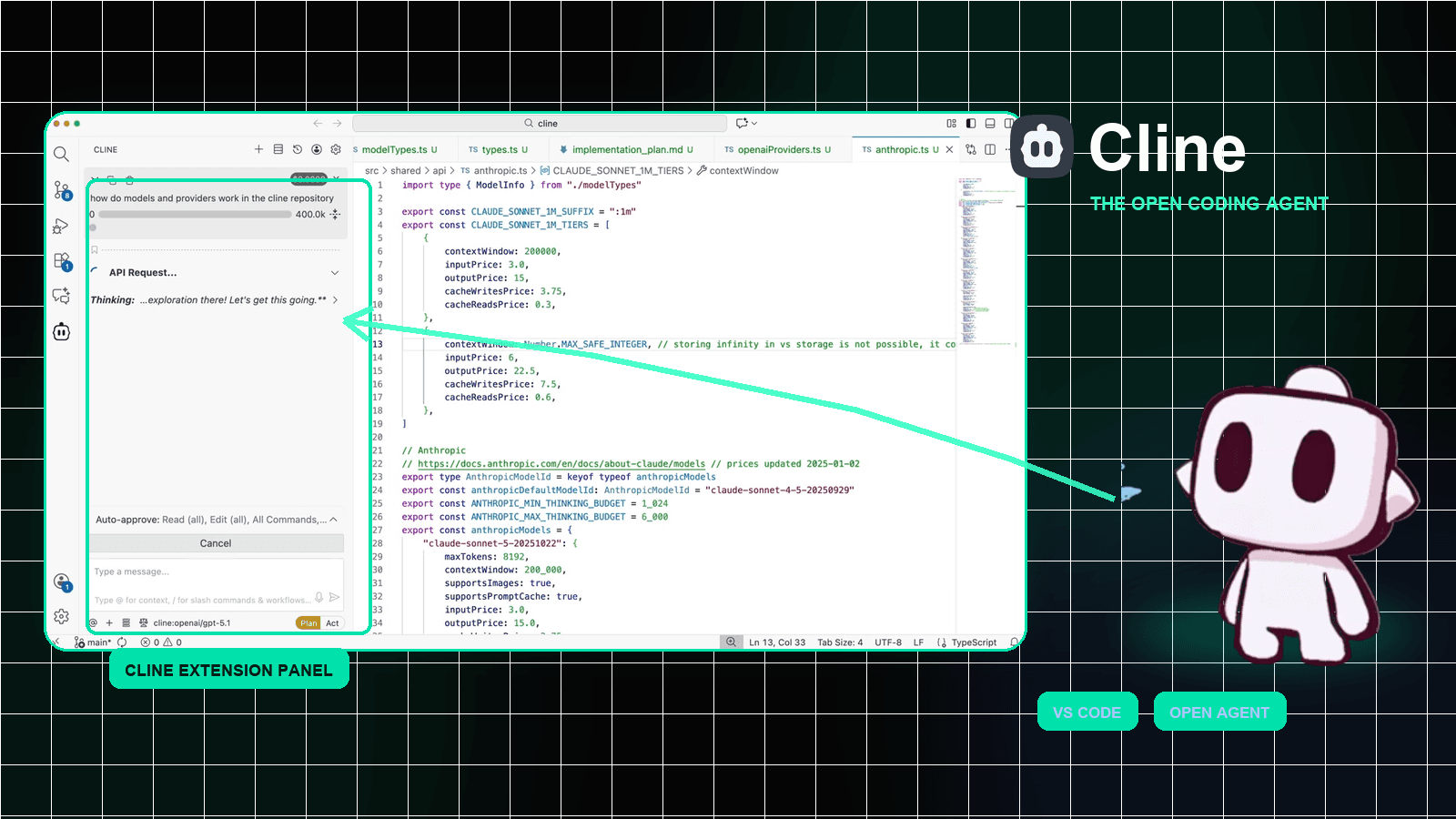This screenshot has width=1456, height=819.
Task: Expand the Thinking message chevron
Action: coord(336,300)
